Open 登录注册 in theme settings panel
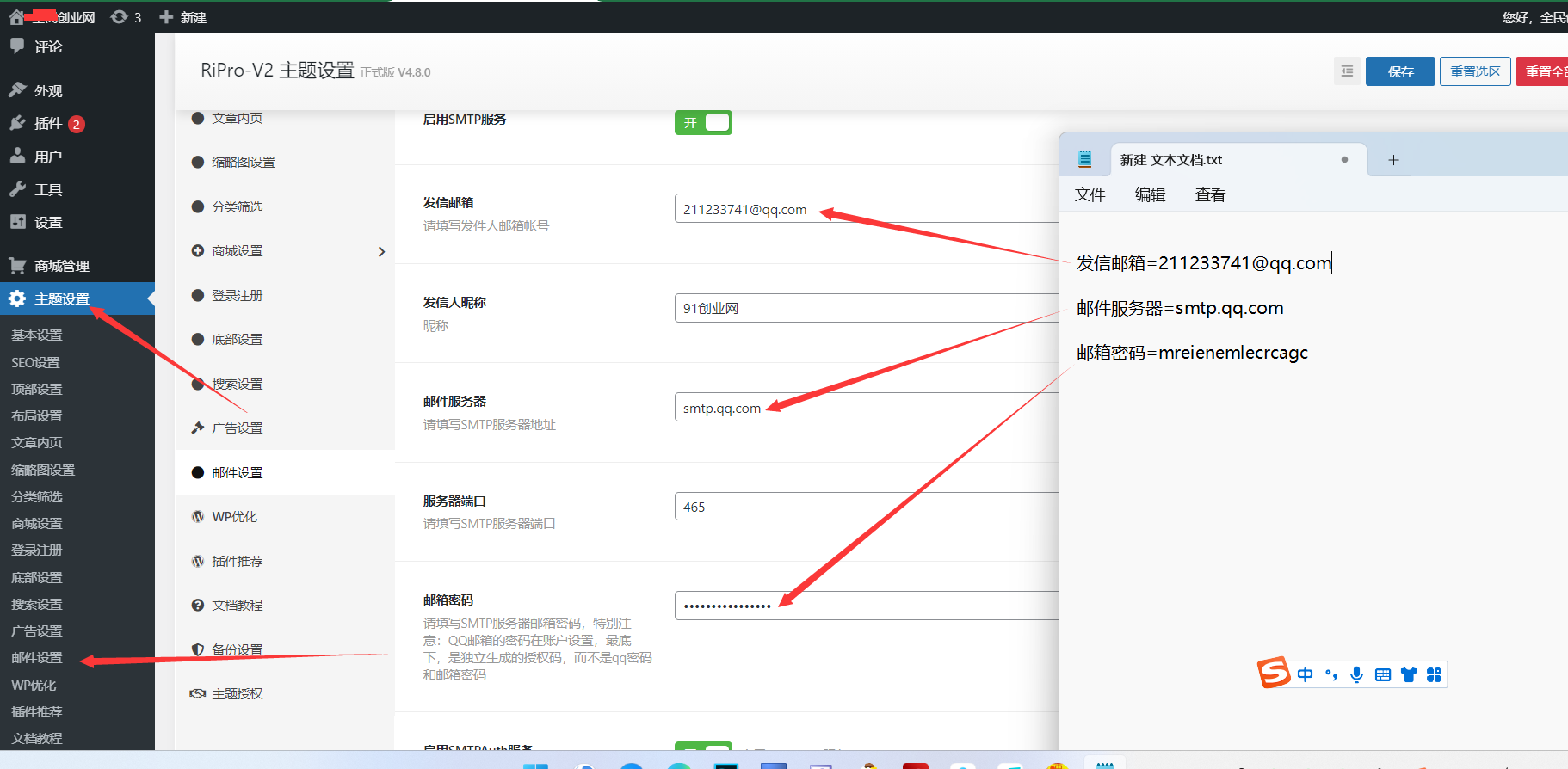Image resolution: width=1568 pixels, height=769 pixels. tap(237, 295)
